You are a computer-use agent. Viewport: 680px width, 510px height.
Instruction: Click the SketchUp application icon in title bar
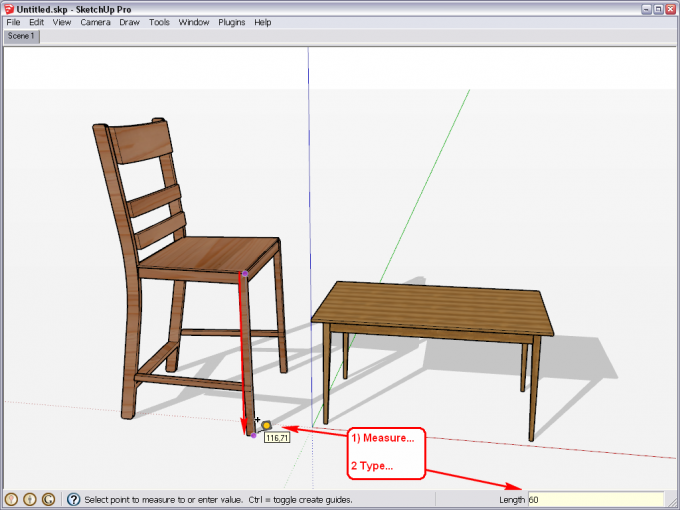(x=9, y=9)
